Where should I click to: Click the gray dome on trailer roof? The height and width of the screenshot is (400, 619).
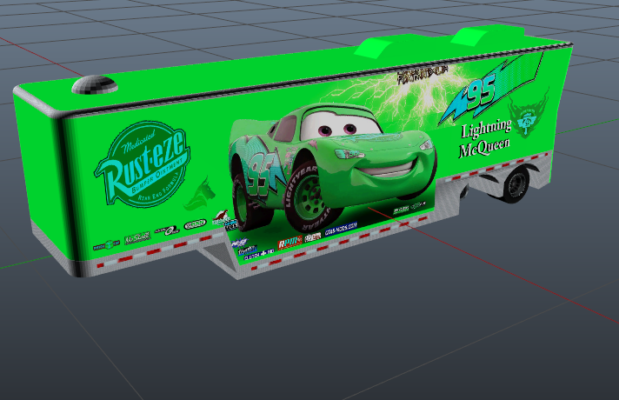[95, 85]
